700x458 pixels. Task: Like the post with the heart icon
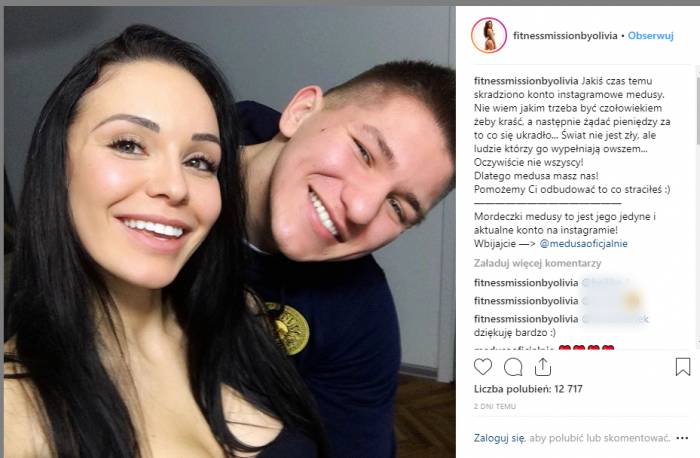(x=483, y=367)
